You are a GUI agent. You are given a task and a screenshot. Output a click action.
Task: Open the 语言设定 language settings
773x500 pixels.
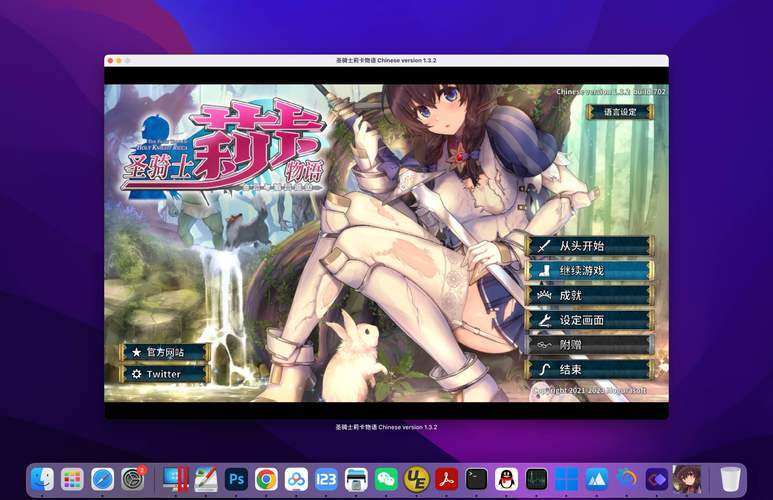619,112
